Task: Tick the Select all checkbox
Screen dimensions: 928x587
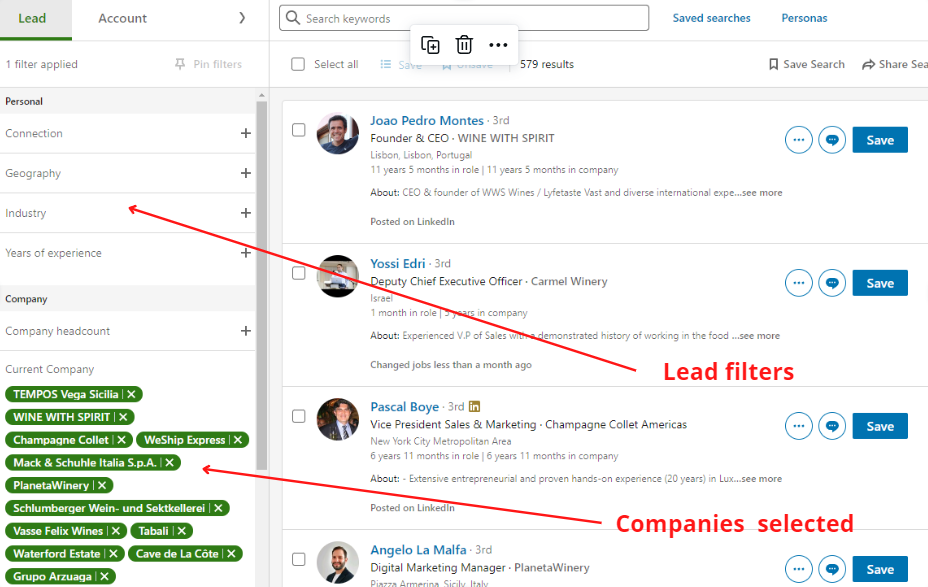Action: tap(298, 64)
